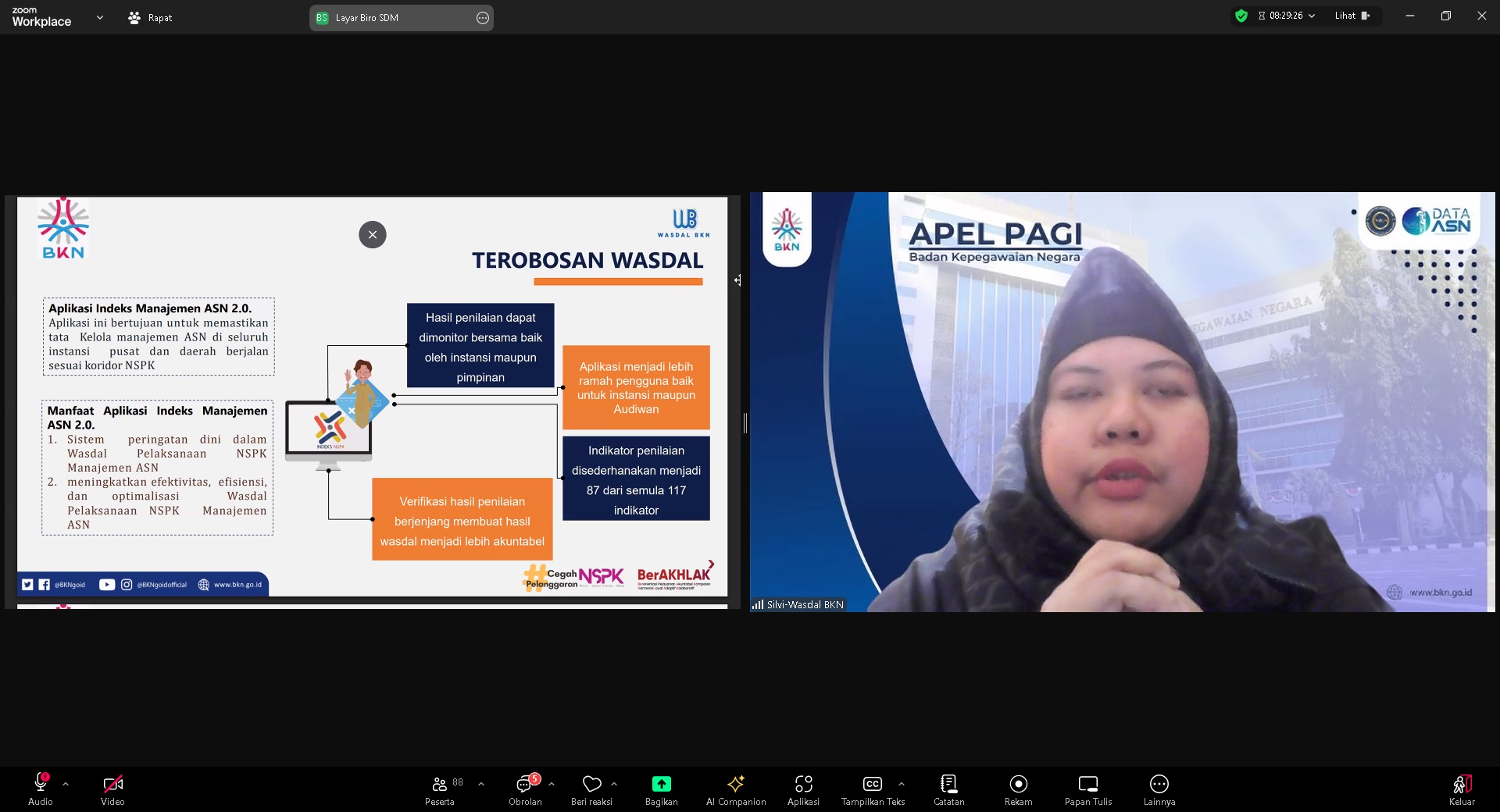The width and height of the screenshot is (1500, 812).
Task: Switch to the Rapat tab
Action: [150, 17]
